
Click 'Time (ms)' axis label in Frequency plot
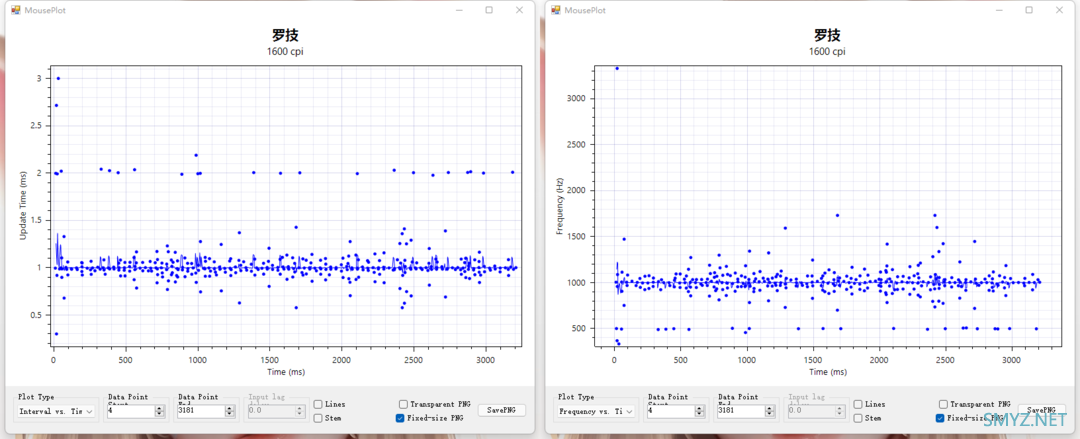point(829,371)
